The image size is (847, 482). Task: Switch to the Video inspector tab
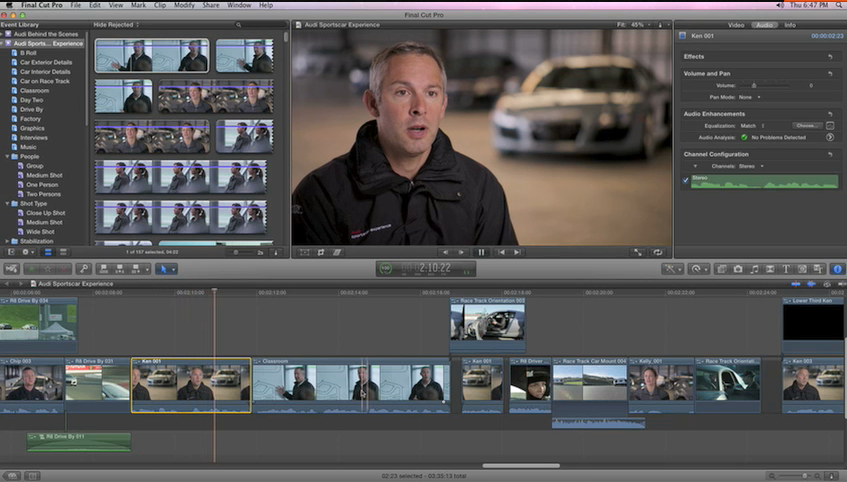(x=735, y=23)
